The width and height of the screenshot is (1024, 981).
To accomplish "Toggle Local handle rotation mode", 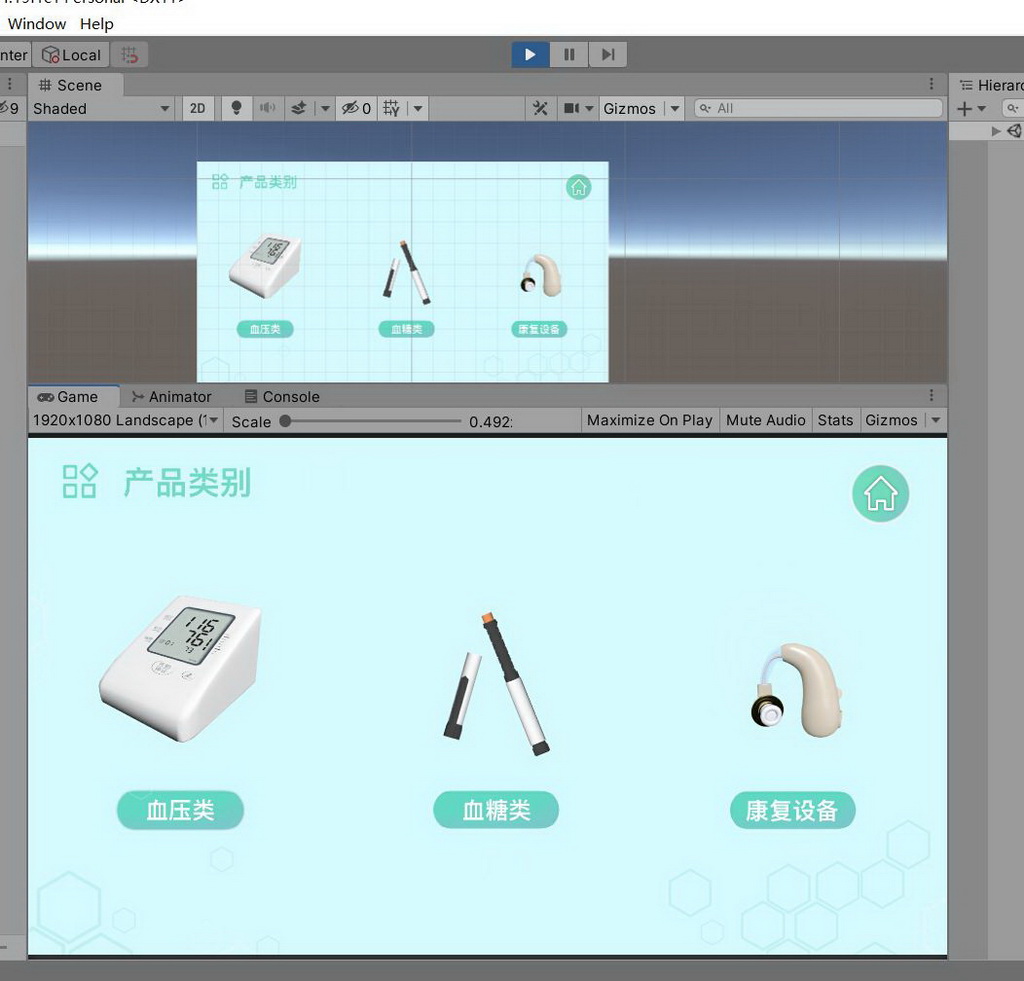I will tap(71, 55).
